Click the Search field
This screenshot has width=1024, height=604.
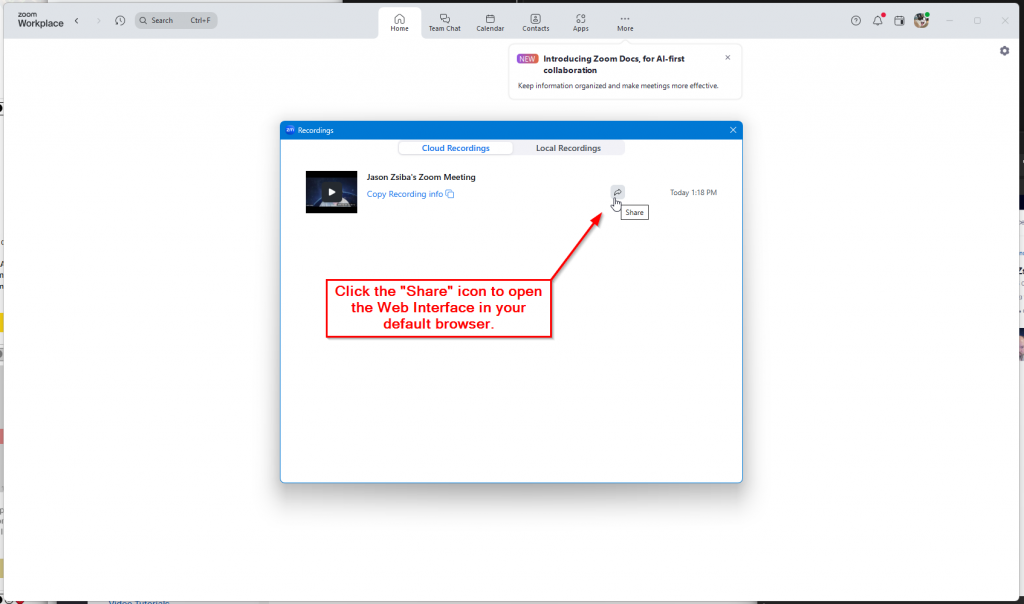[x=176, y=20]
